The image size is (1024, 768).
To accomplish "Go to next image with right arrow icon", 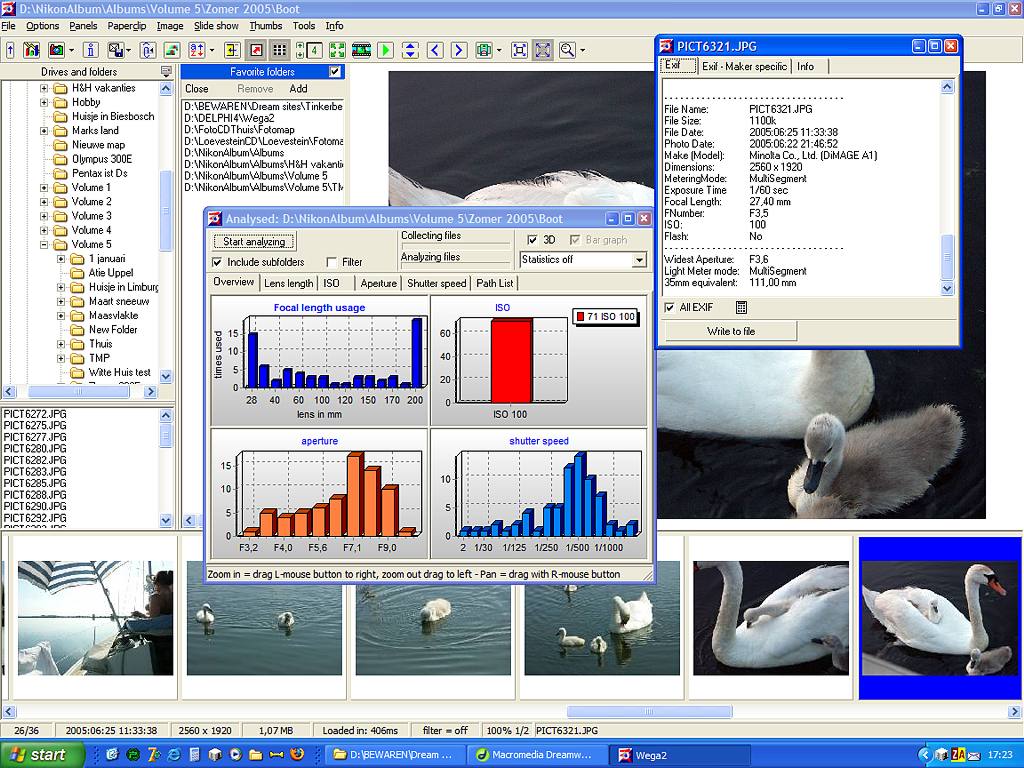I will coord(459,50).
